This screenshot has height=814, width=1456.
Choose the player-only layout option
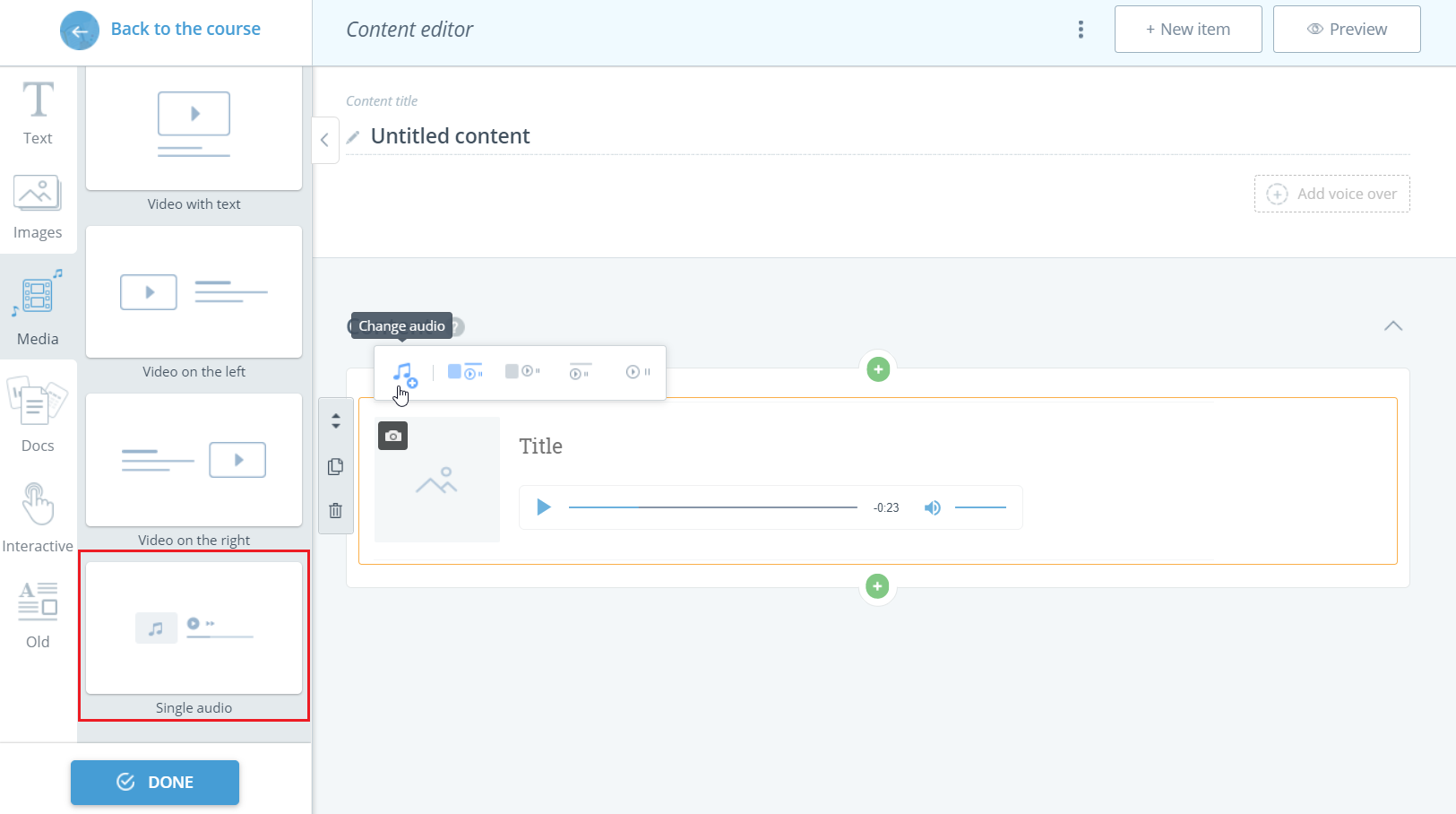(x=637, y=371)
